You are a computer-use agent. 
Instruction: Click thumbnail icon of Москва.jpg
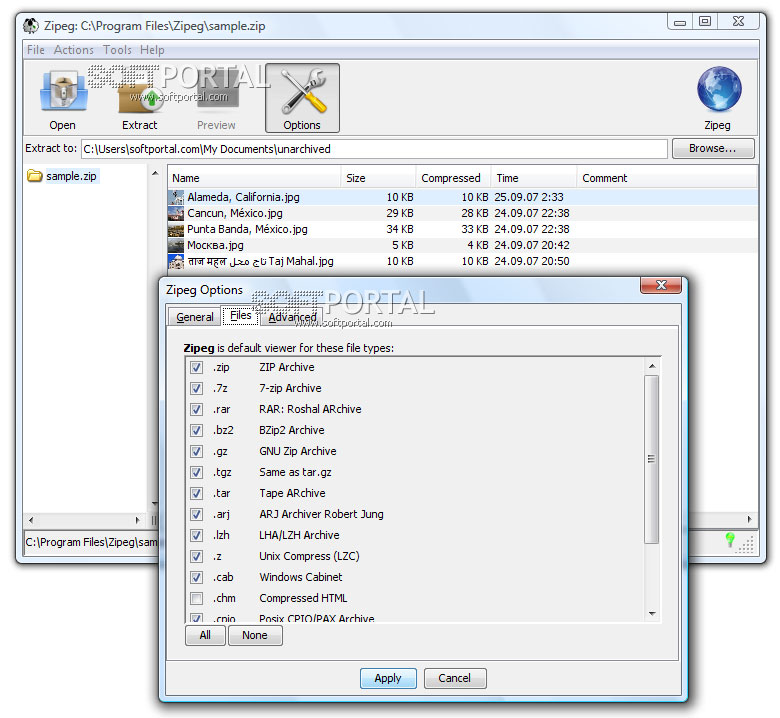point(176,245)
